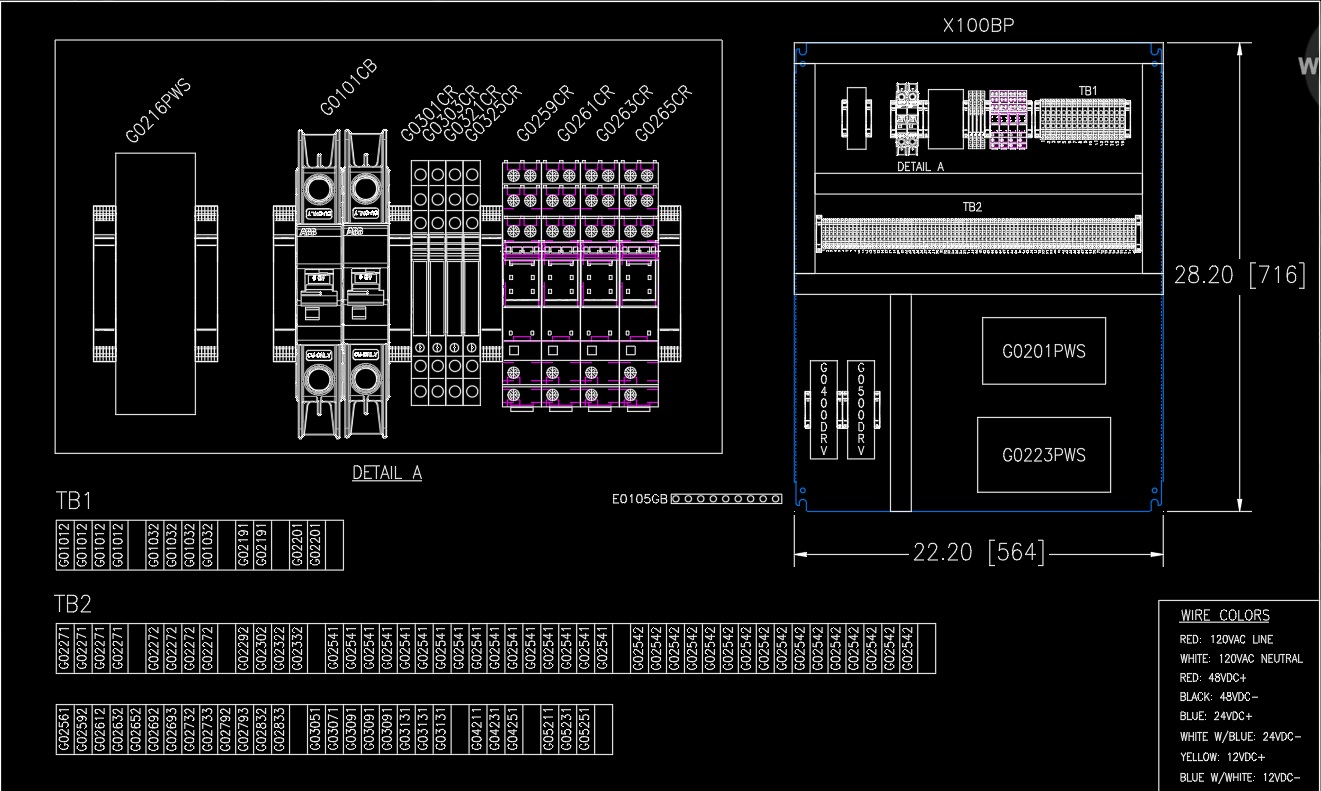Click the WHITE W/BLUE: 24VDC- legend entry

pyautogui.click(x=1240, y=737)
